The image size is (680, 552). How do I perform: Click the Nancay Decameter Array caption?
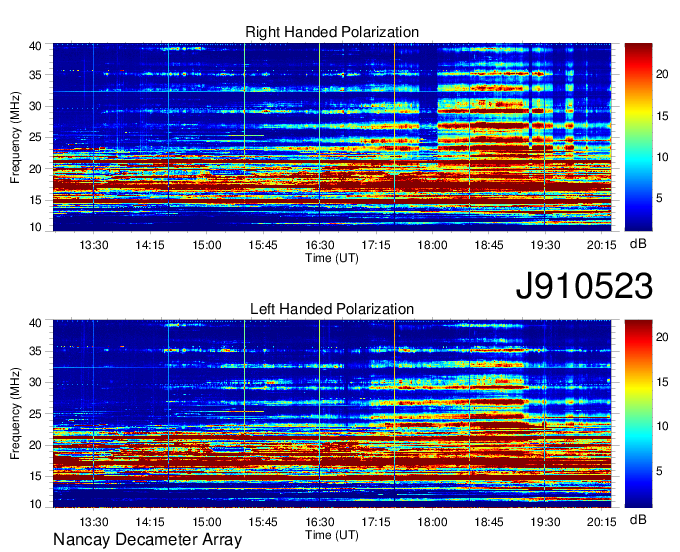click(147, 540)
